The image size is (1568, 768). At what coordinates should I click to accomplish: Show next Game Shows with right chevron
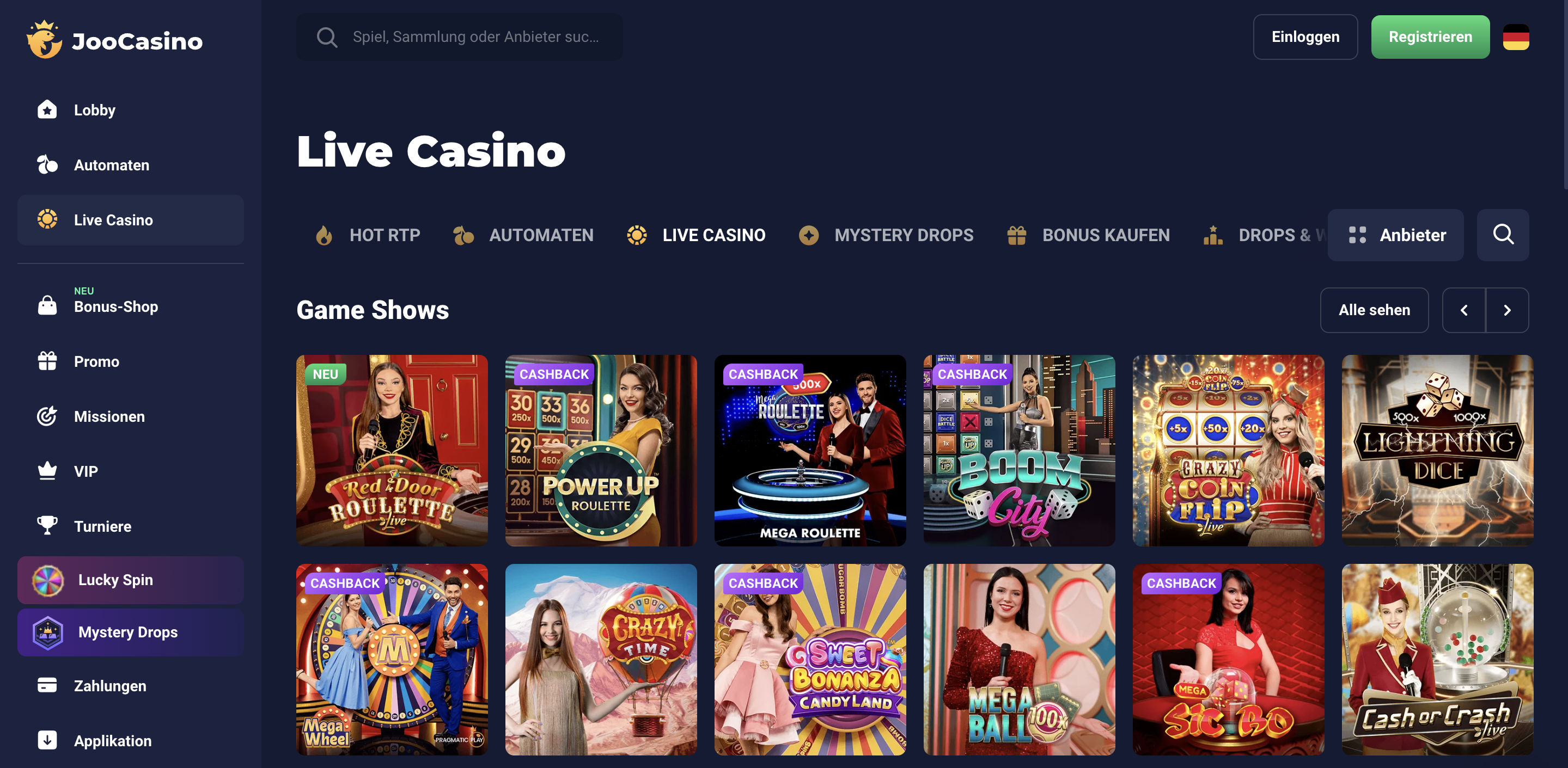pyautogui.click(x=1506, y=310)
